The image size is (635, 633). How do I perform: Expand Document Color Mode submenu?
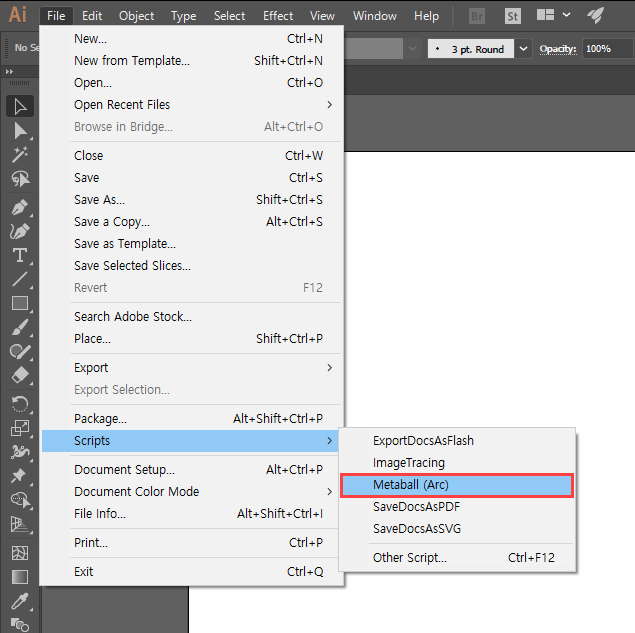pos(330,492)
